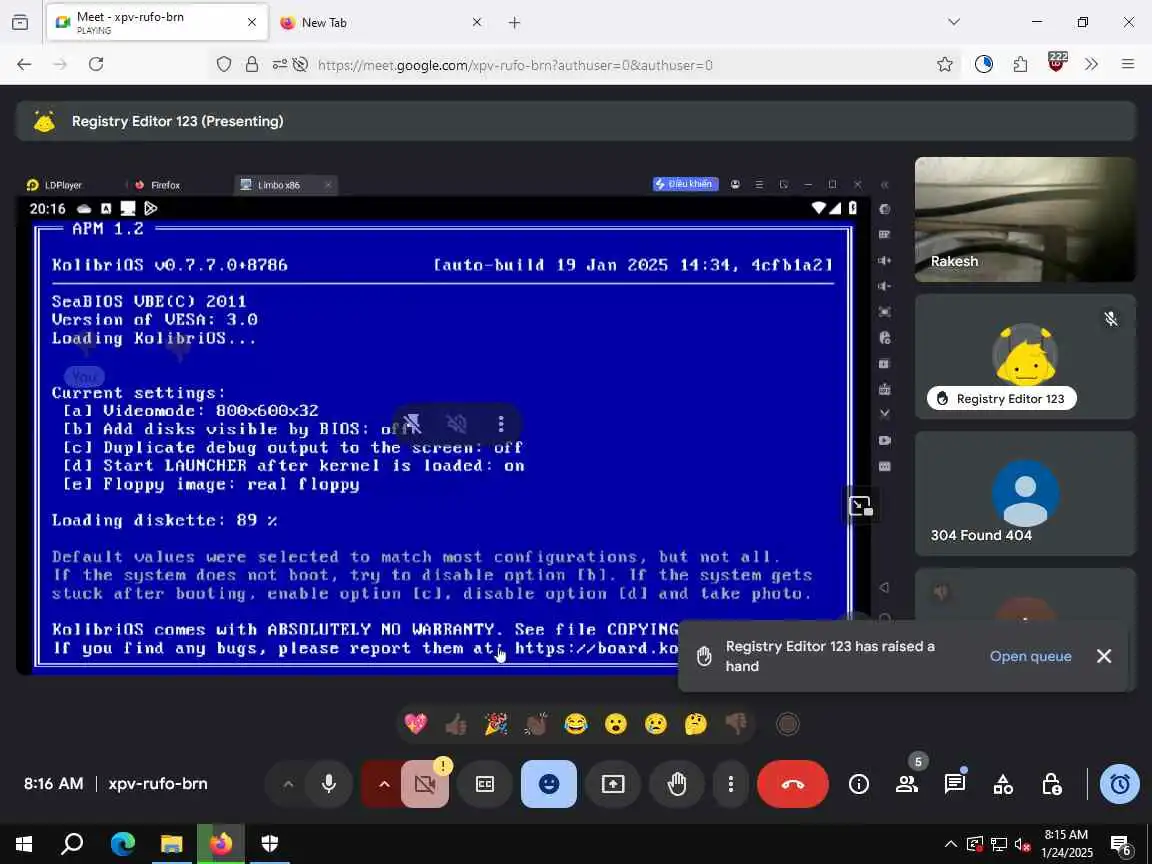Open presentation overlay three-dot menu

click(x=501, y=423)
